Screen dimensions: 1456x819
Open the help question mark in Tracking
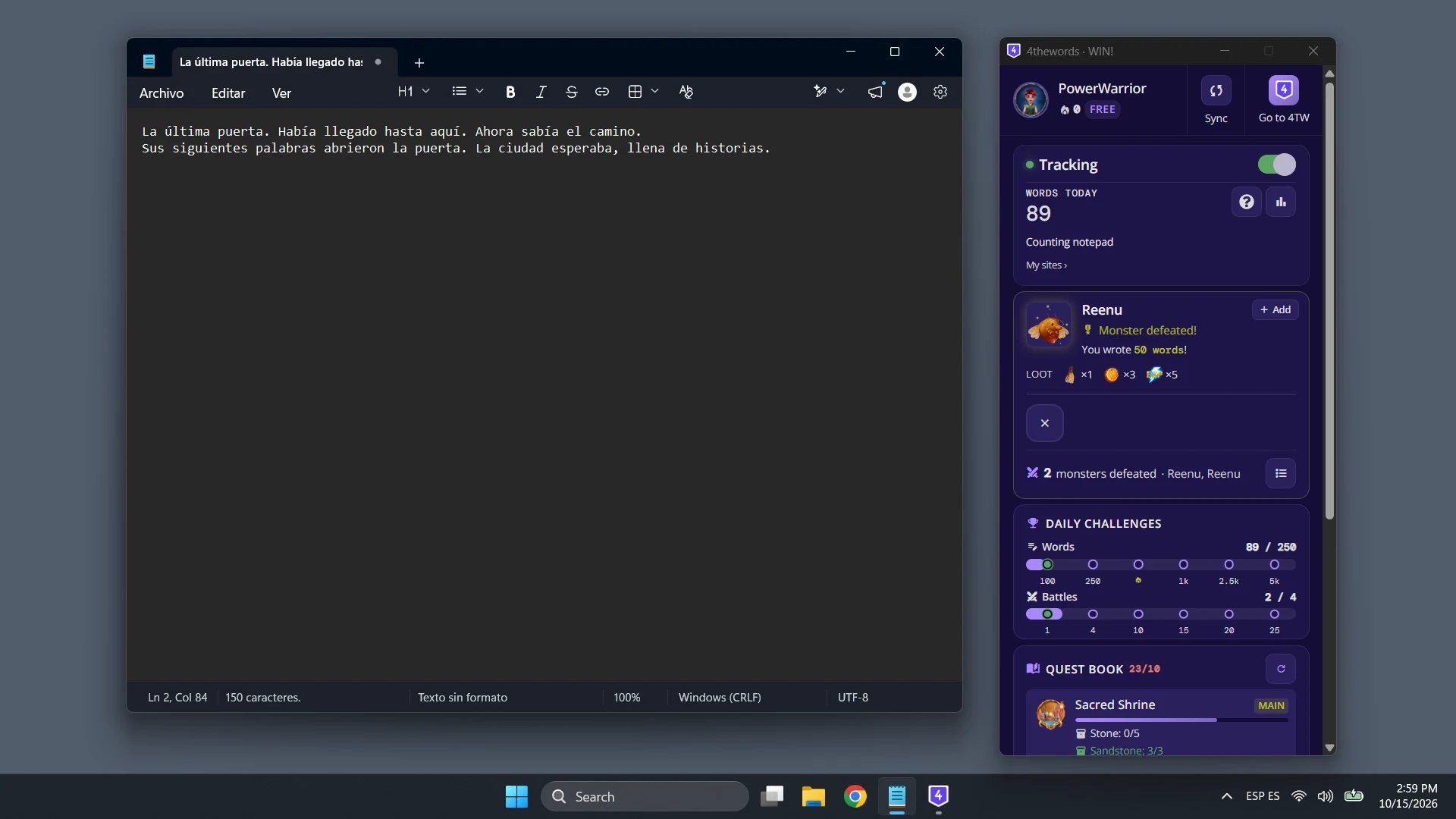pyautogui.click(x=1247, y=202)
